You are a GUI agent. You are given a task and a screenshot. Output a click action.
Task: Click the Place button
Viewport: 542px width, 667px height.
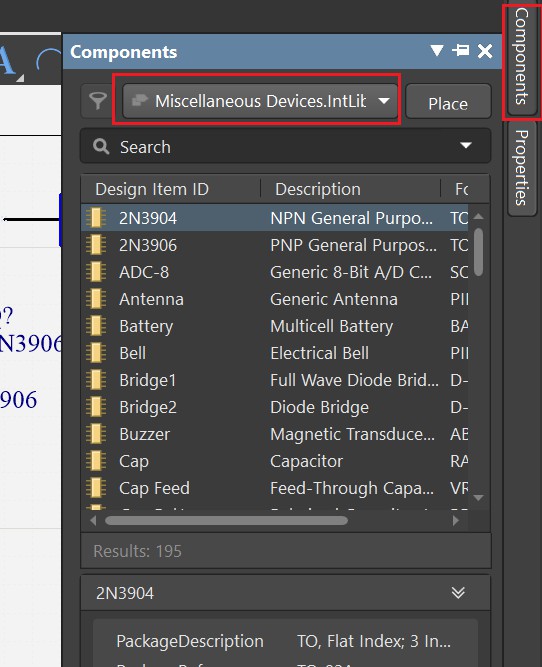(x=448, y=103)
